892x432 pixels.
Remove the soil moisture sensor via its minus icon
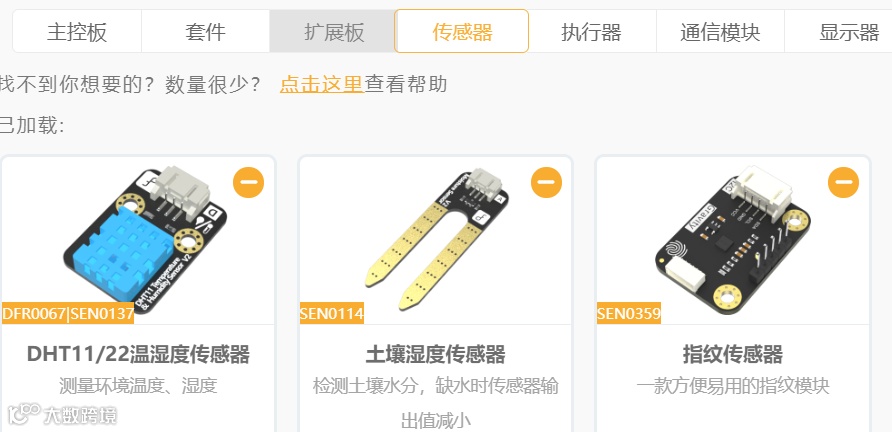click(x=546, y=182)
